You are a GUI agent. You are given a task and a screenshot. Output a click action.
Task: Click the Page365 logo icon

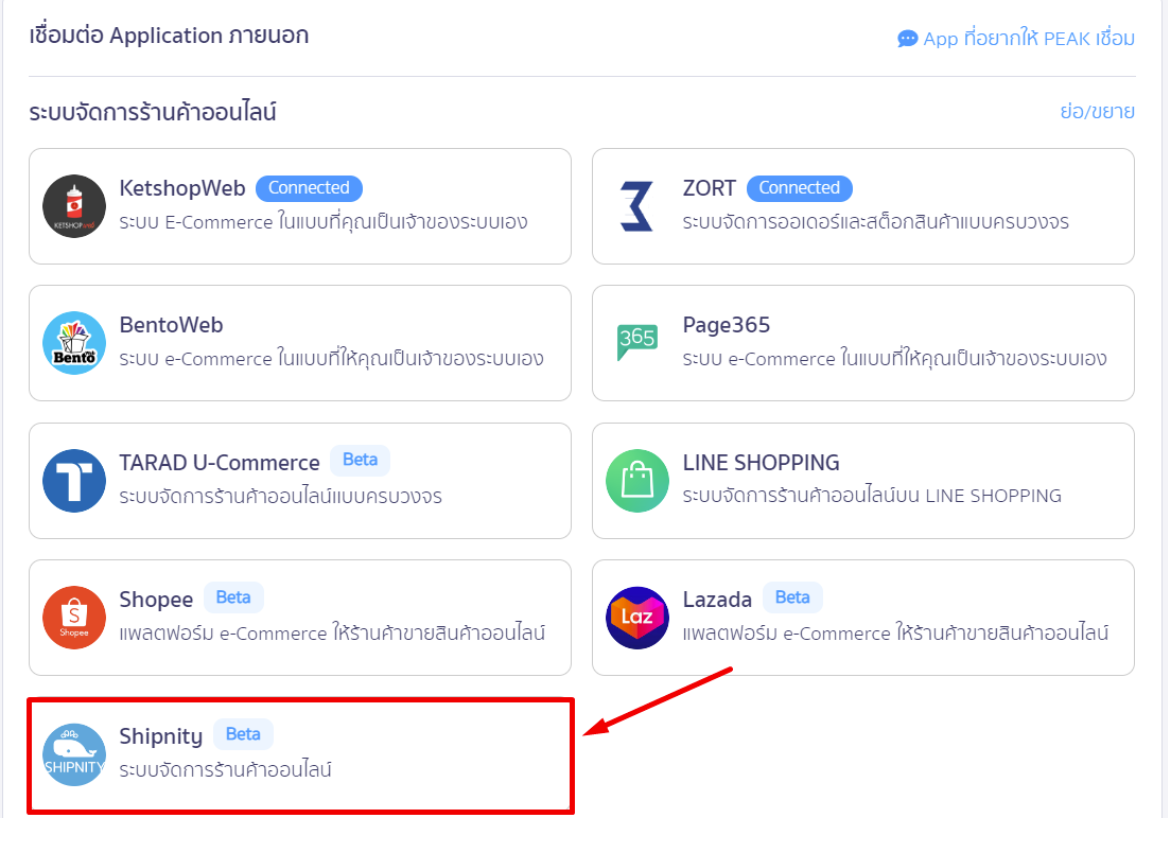tap(637, 343)
